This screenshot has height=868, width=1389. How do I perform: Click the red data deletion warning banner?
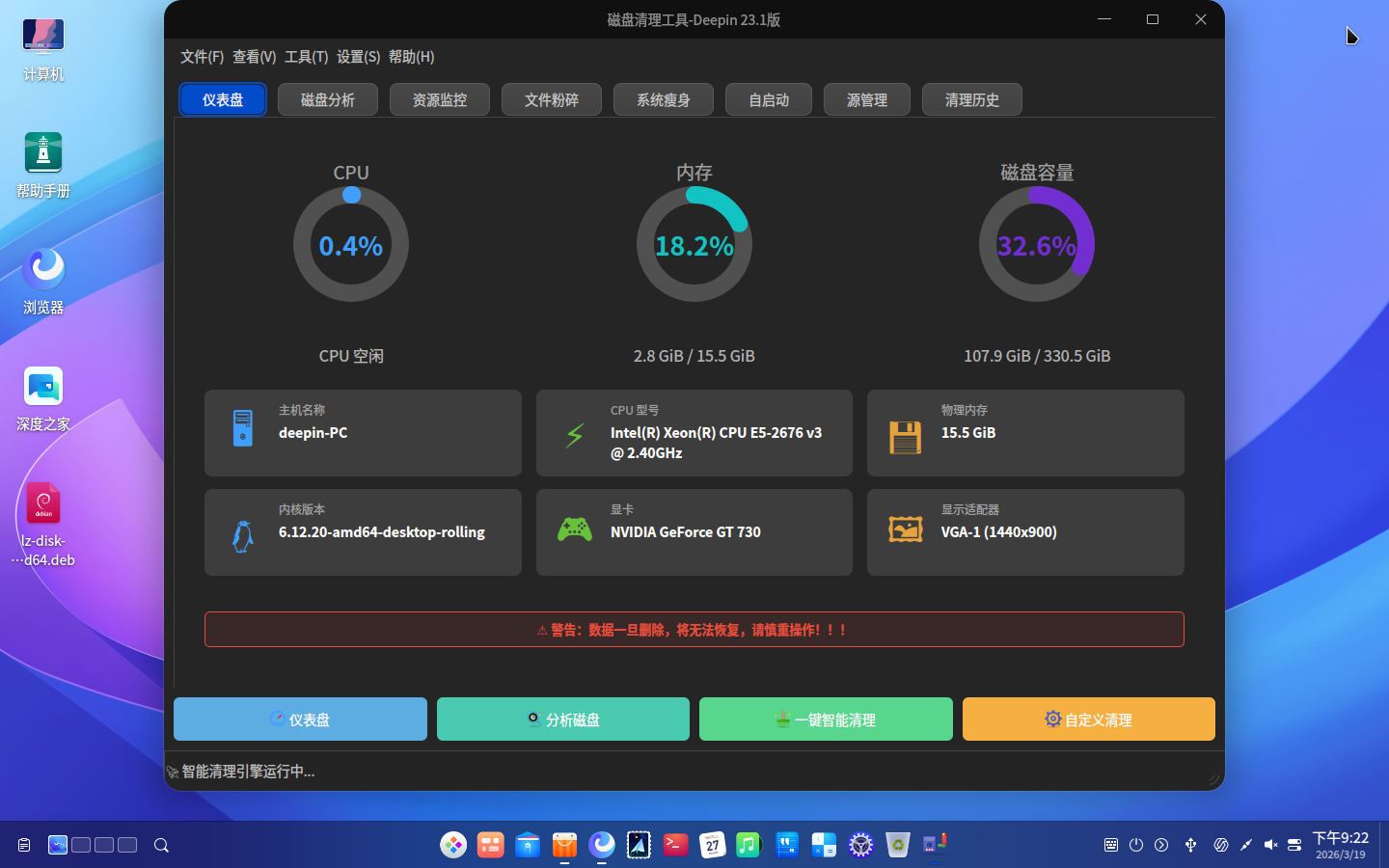click(x=694, y=630)
